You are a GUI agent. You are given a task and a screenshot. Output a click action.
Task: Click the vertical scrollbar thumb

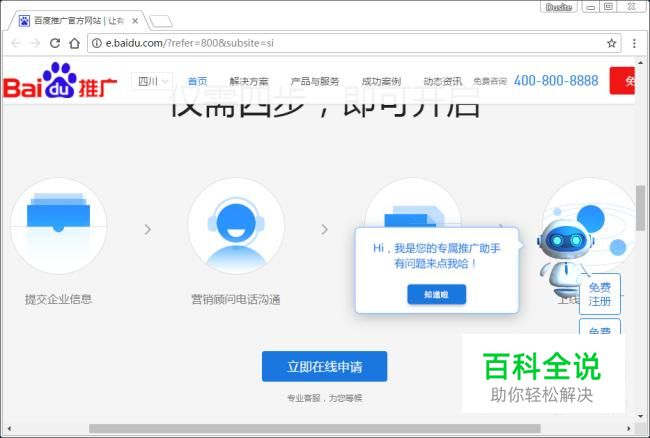click(640, 208)
